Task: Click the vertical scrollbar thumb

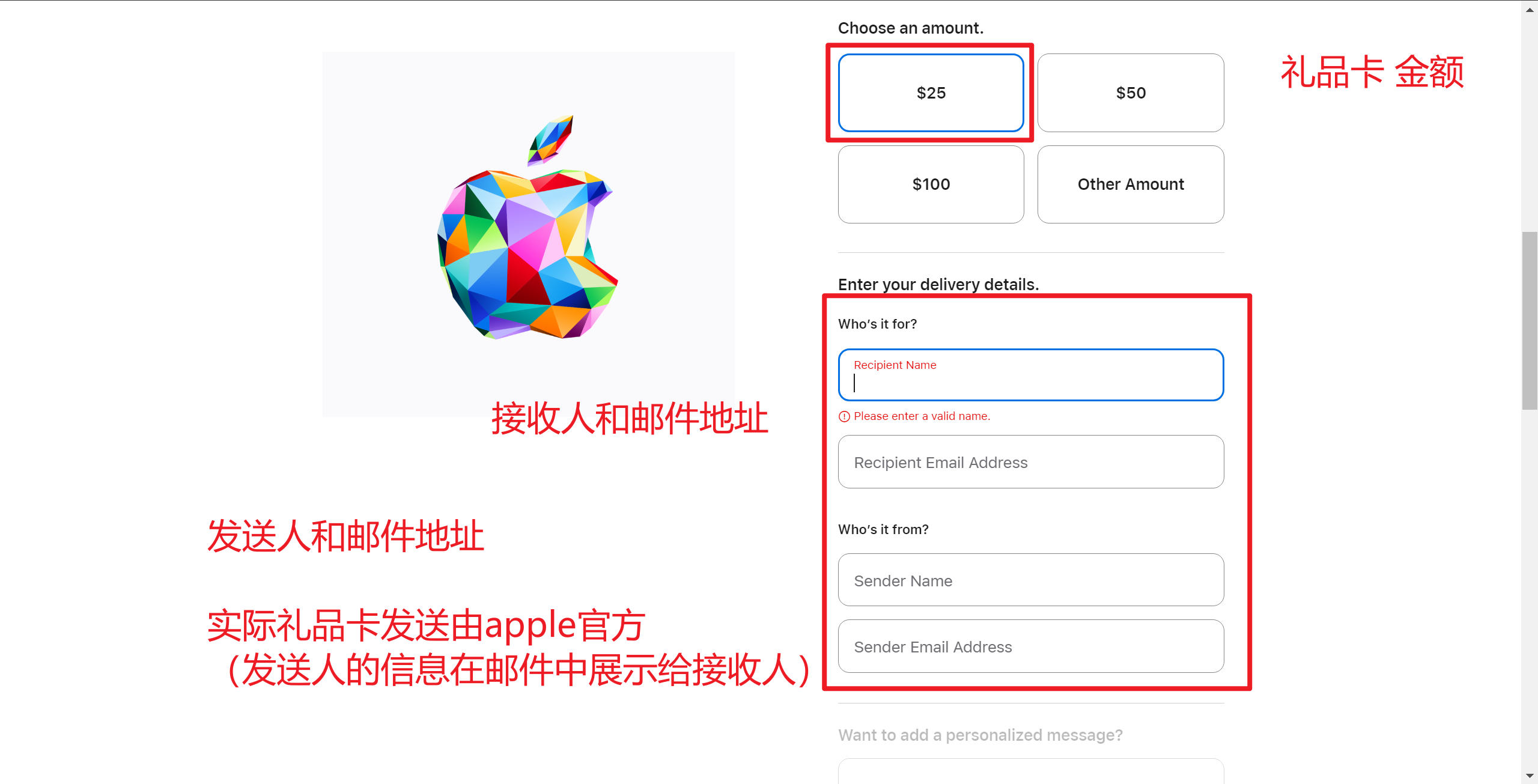Action: click(1530, 320)
